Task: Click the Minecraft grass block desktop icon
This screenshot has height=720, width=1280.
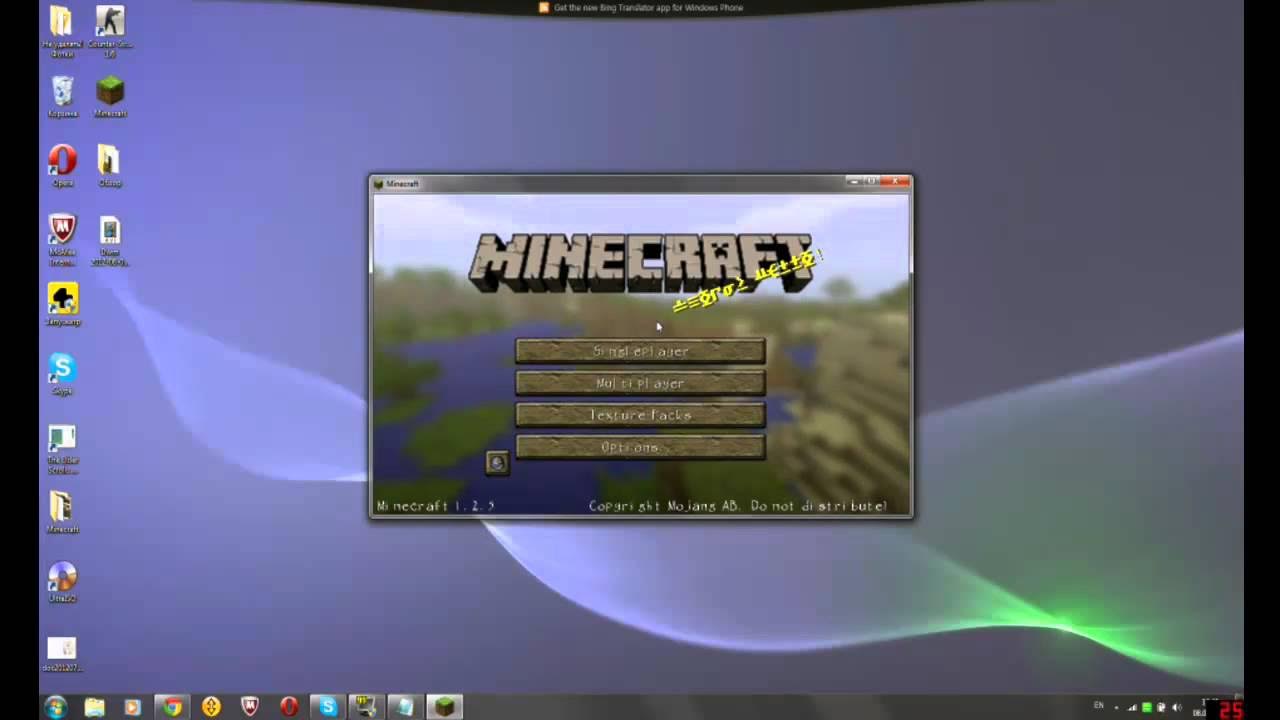Action: coord(110,96)
